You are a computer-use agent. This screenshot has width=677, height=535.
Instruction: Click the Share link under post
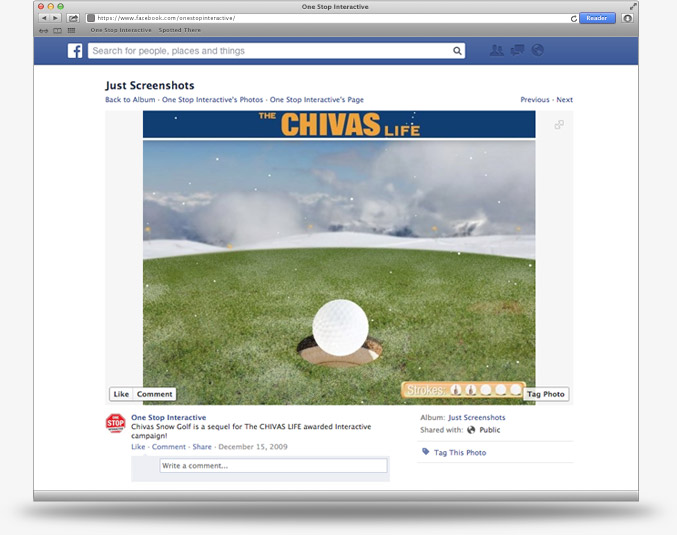click(202, 447)
